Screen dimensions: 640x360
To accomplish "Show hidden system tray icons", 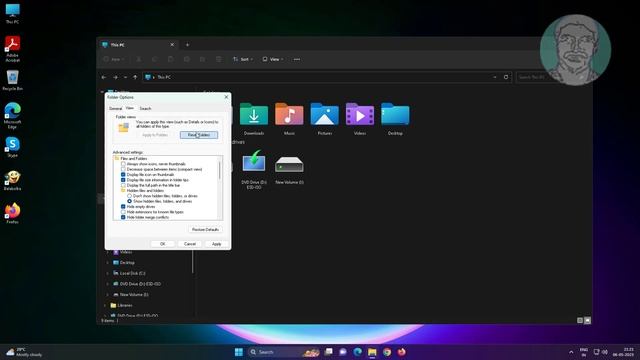I will pos(571,352).
